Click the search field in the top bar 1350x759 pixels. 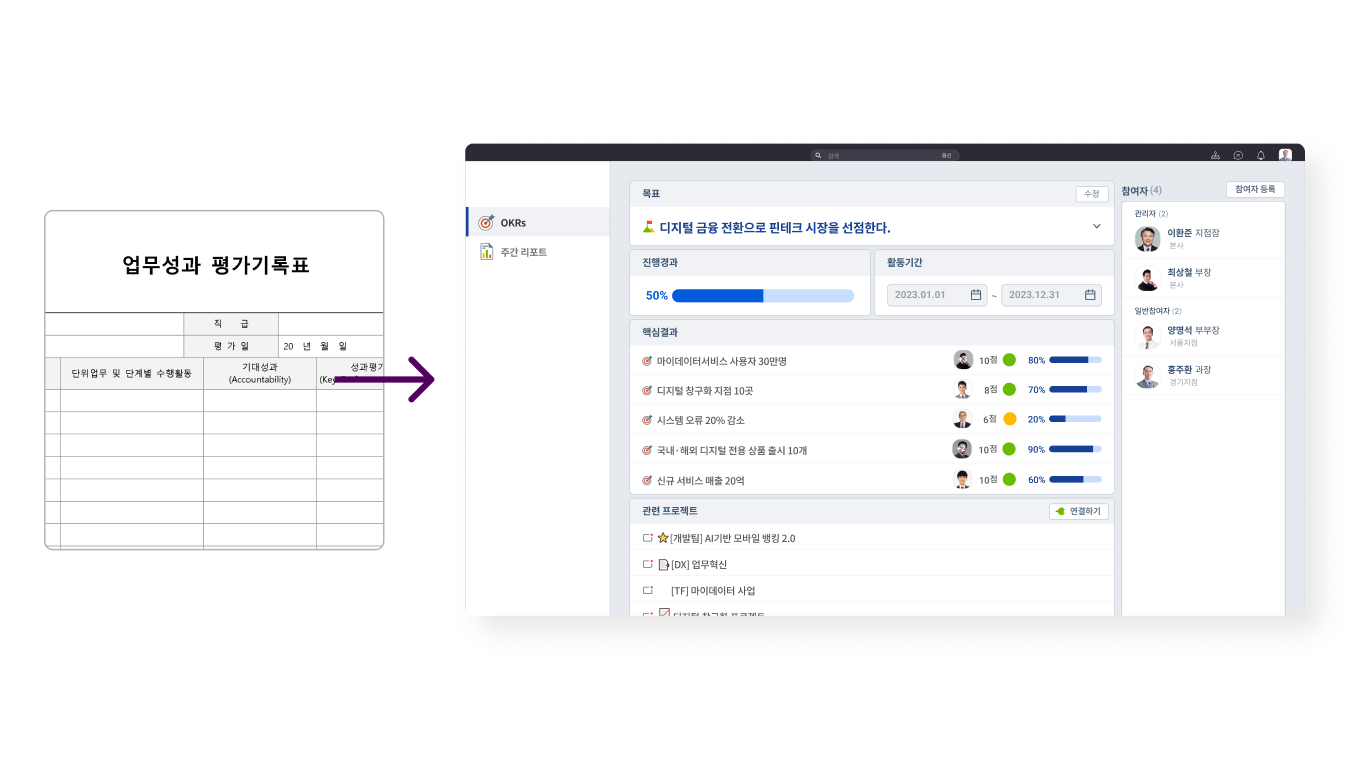[884, 155]
